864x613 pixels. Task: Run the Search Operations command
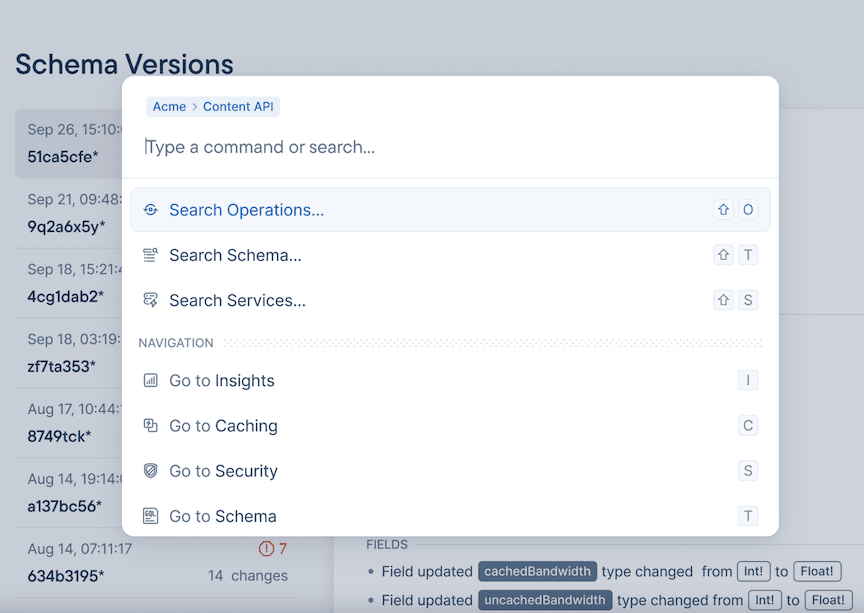(x=245, y=210)
